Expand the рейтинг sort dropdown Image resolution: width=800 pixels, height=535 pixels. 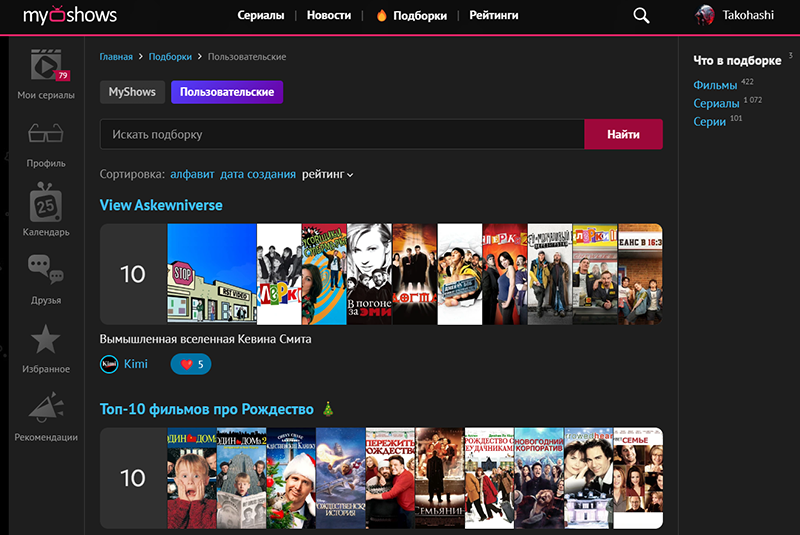tap(328, 174)
